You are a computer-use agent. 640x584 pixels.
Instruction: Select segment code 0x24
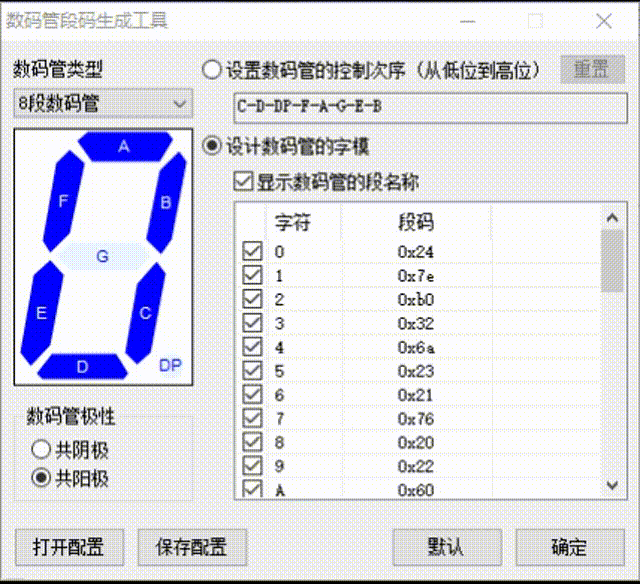(x=416, y=252)
